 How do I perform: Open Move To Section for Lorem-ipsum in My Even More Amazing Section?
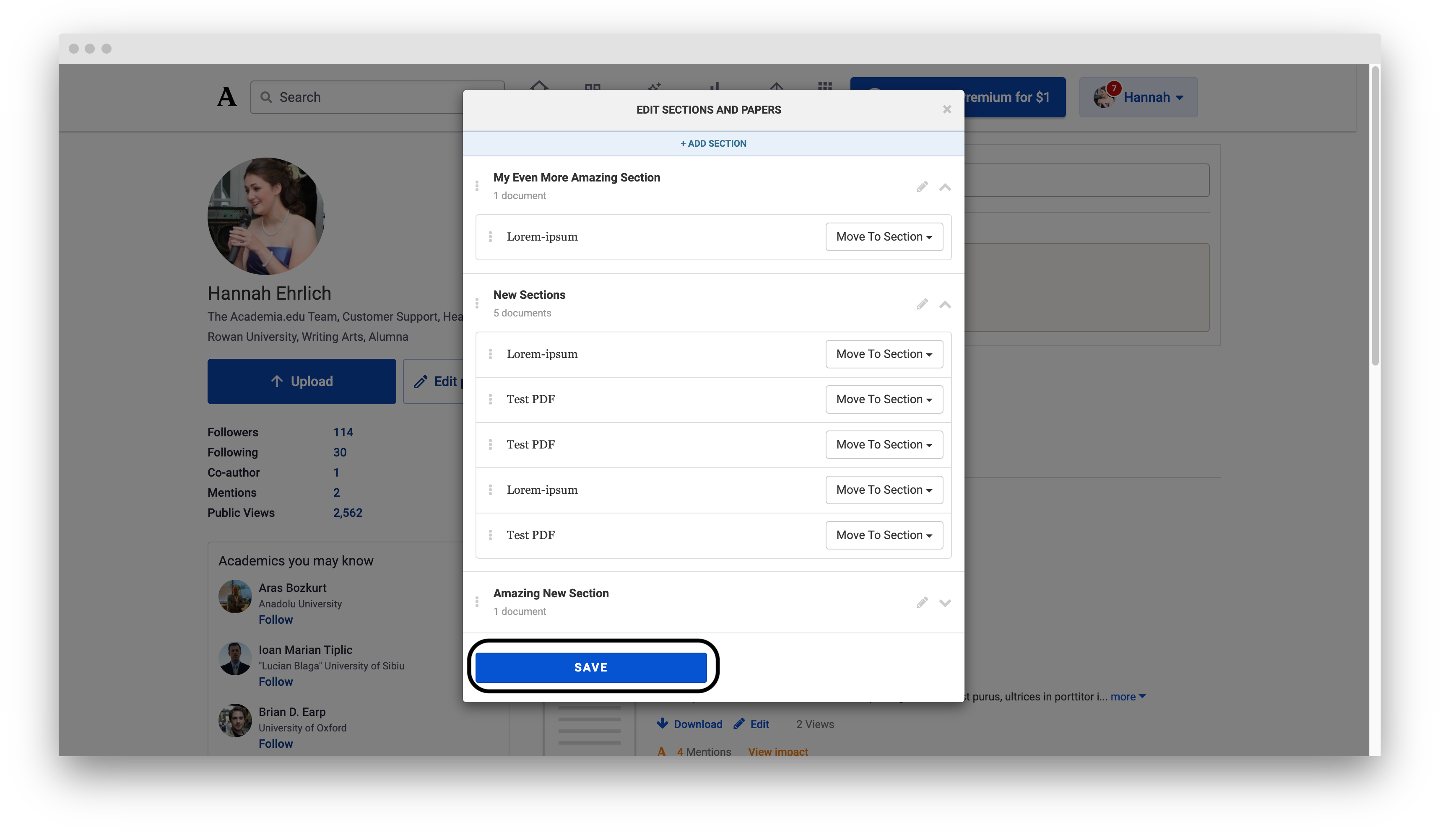pos(884,236)
